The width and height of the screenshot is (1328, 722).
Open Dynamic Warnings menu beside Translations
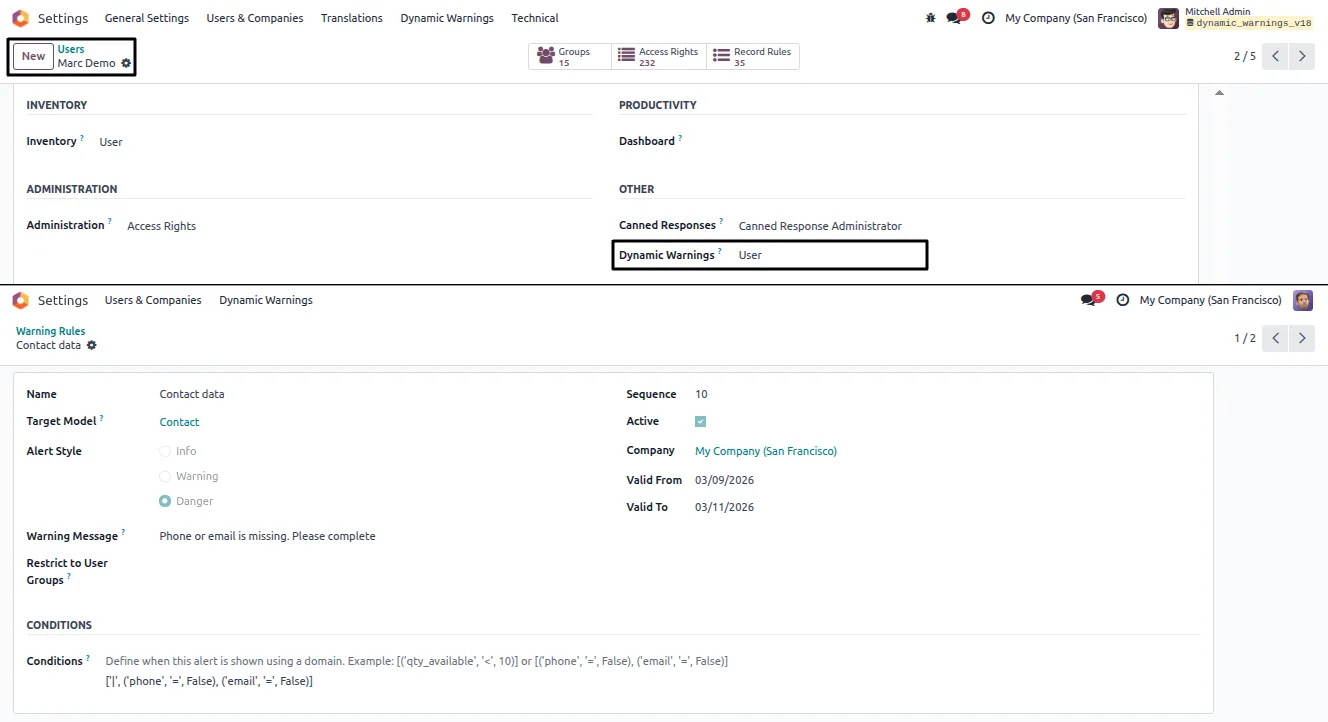tap(447, 18)
